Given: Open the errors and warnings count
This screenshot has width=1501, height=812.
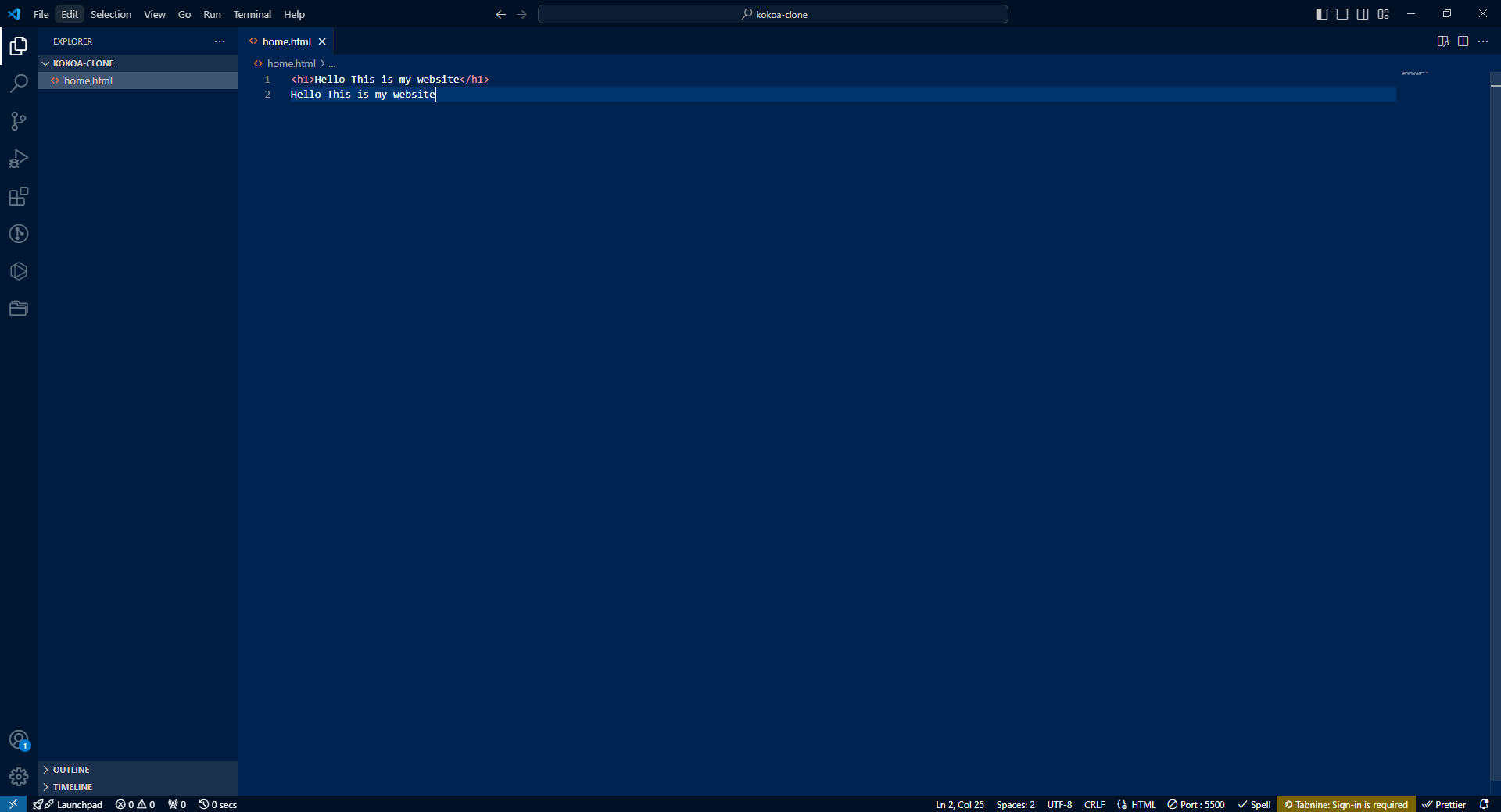Looking at the screenshot, I should [135, 804].
